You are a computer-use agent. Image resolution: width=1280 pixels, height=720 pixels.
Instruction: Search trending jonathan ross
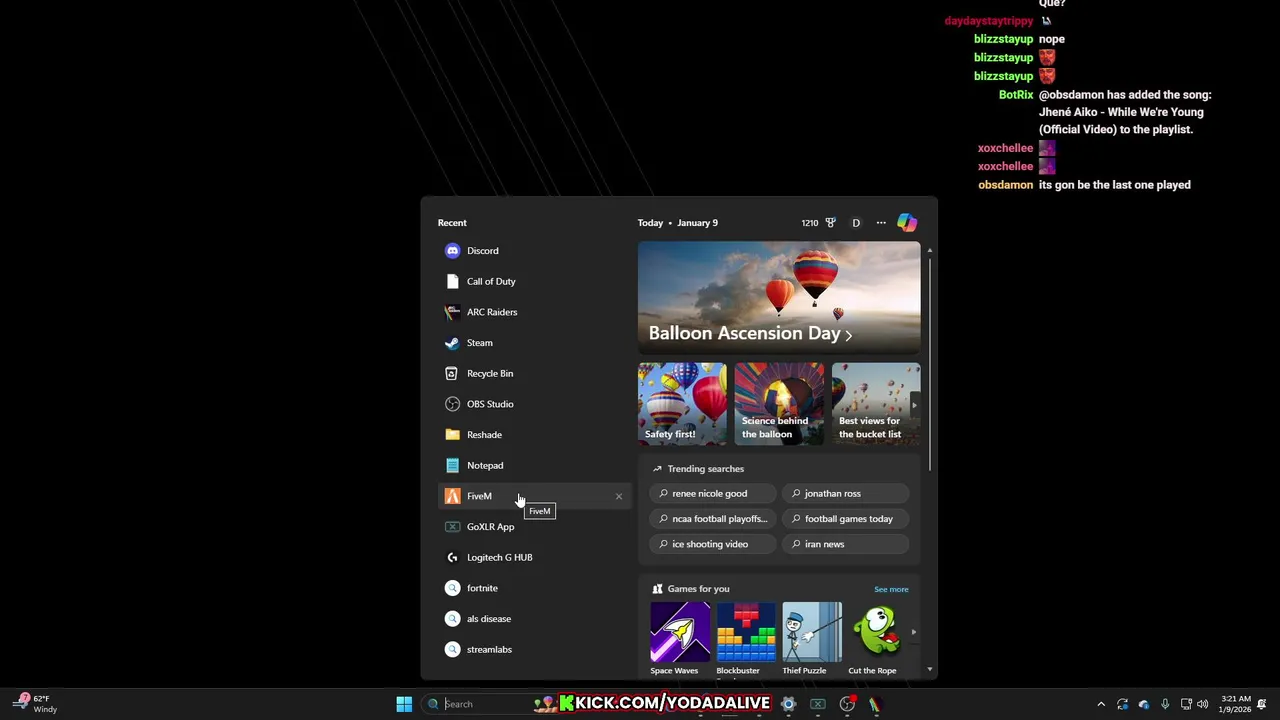(x=846, y=493)
